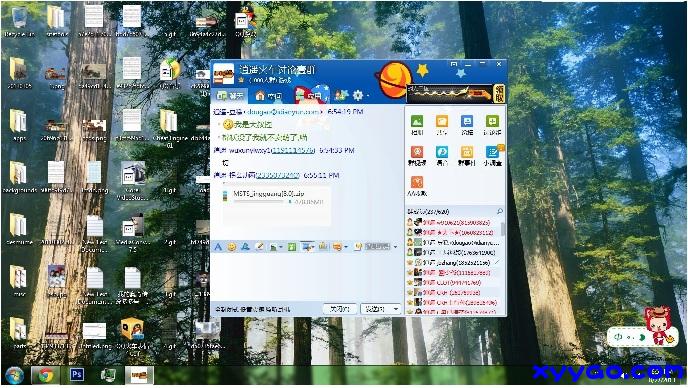Expand the send button options arrow

coord(396,309)
